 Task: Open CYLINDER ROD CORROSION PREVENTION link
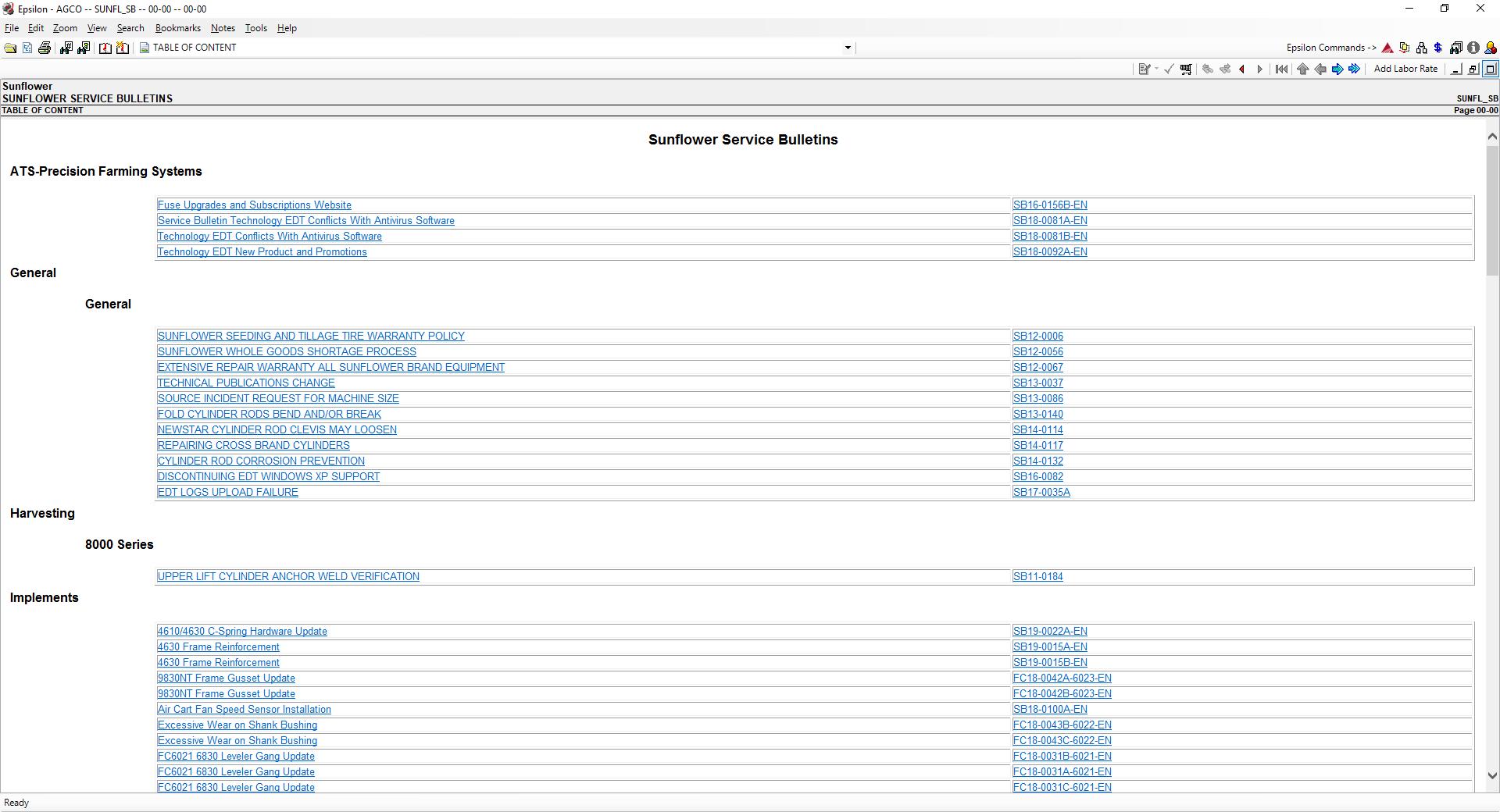(261, 461)
